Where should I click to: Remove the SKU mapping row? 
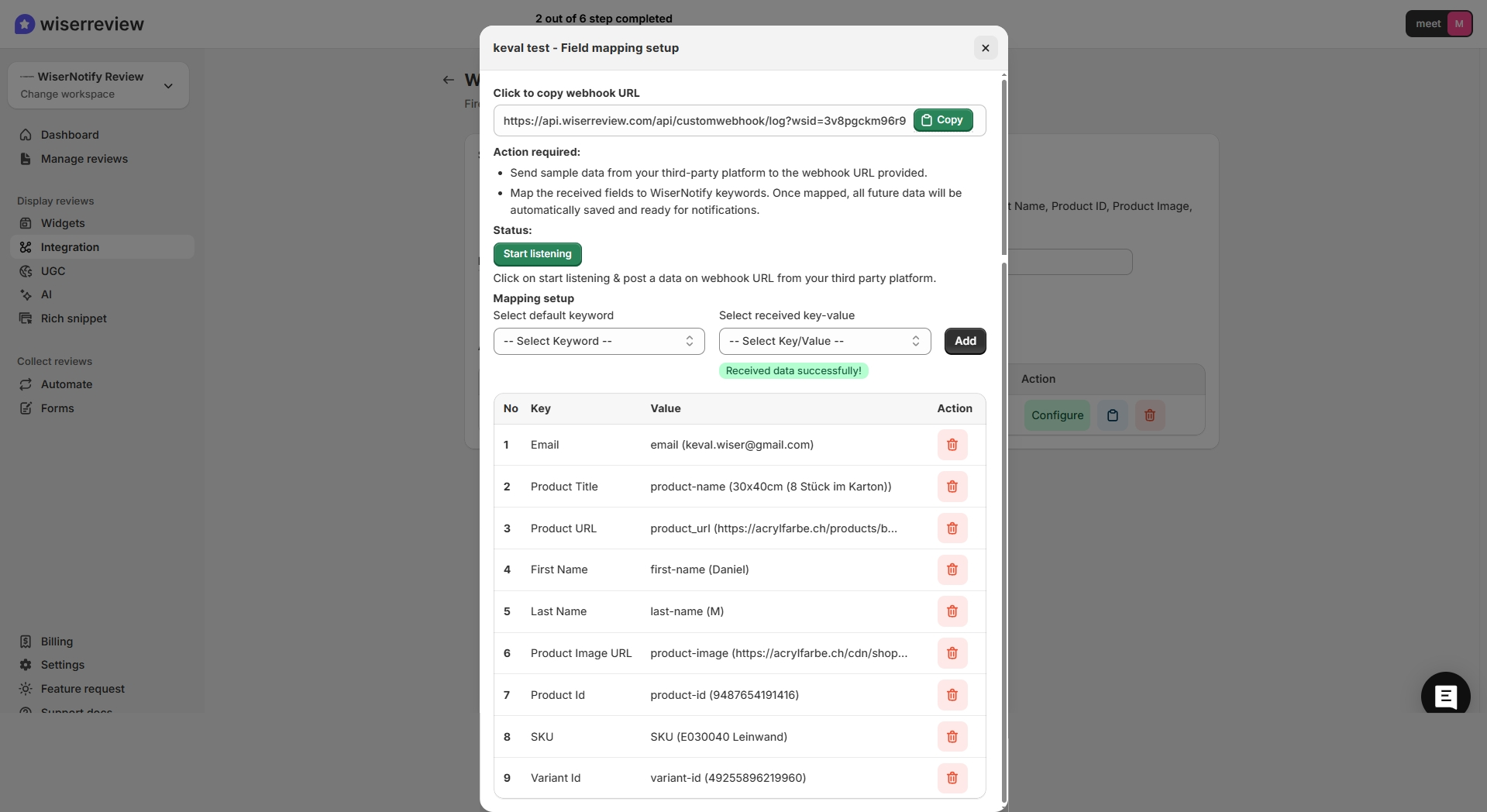952,737
